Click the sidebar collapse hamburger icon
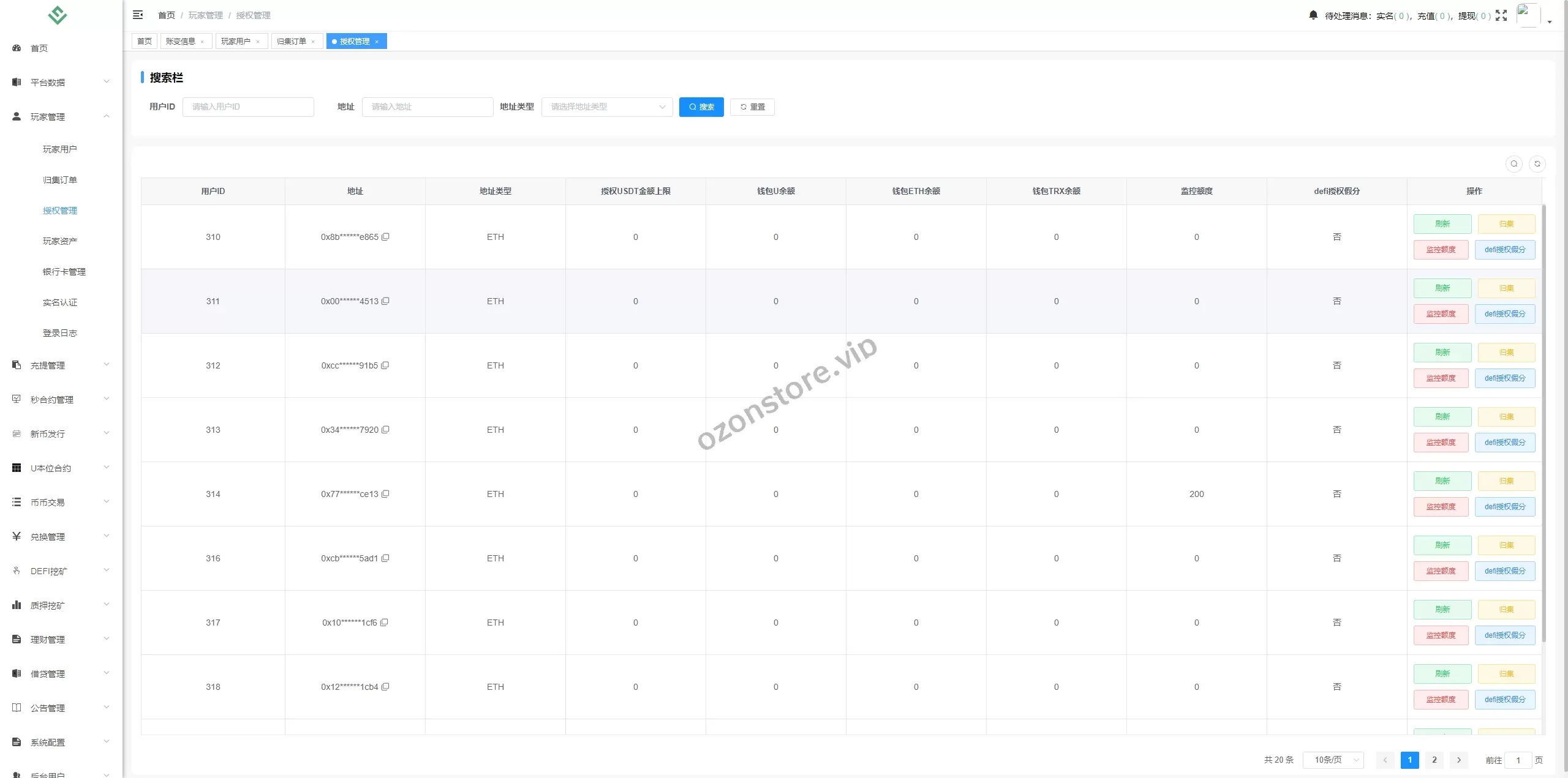This screenshot has height=778, width=1568. coord(138,15)
